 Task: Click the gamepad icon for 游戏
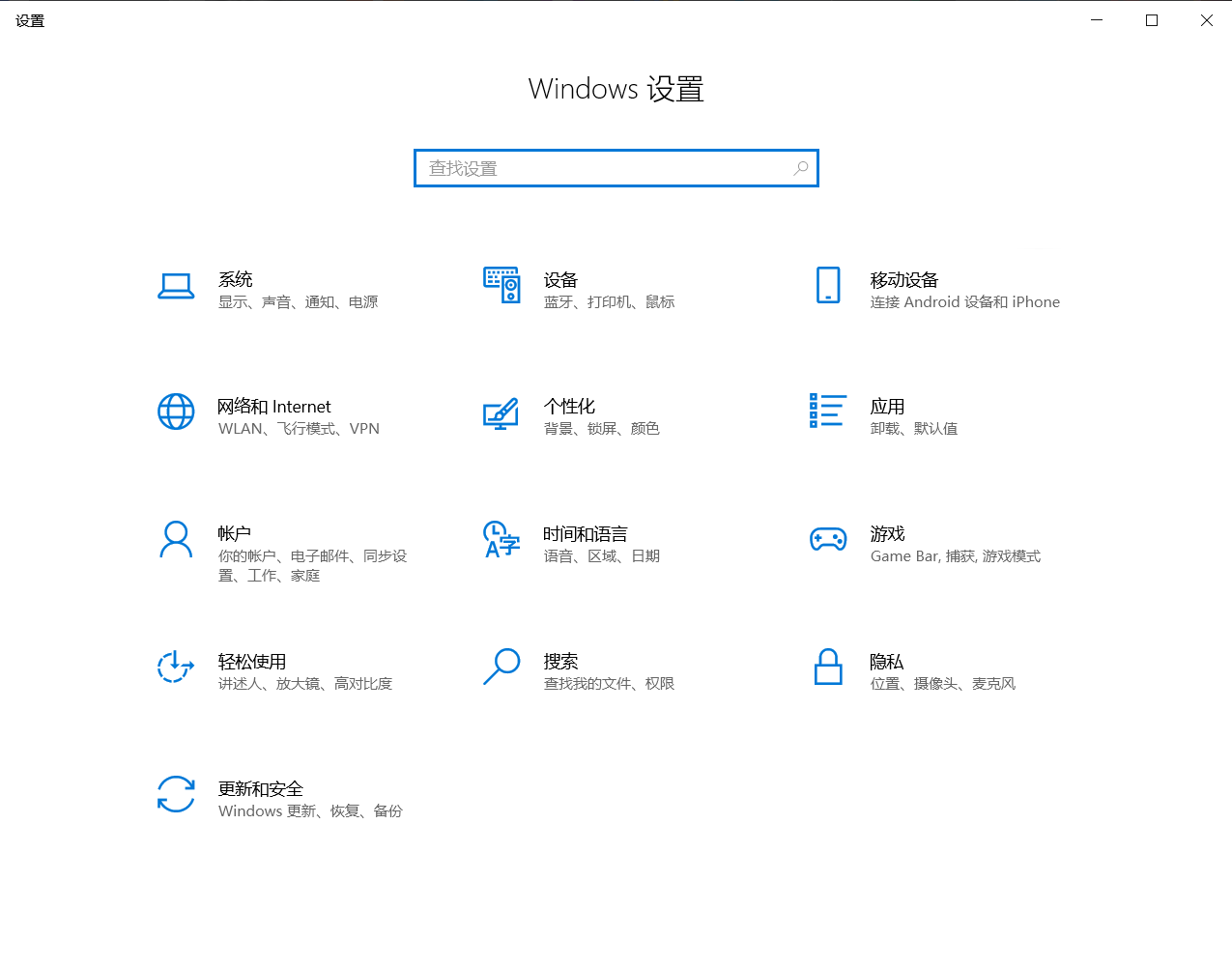click(x=828, y=539)
